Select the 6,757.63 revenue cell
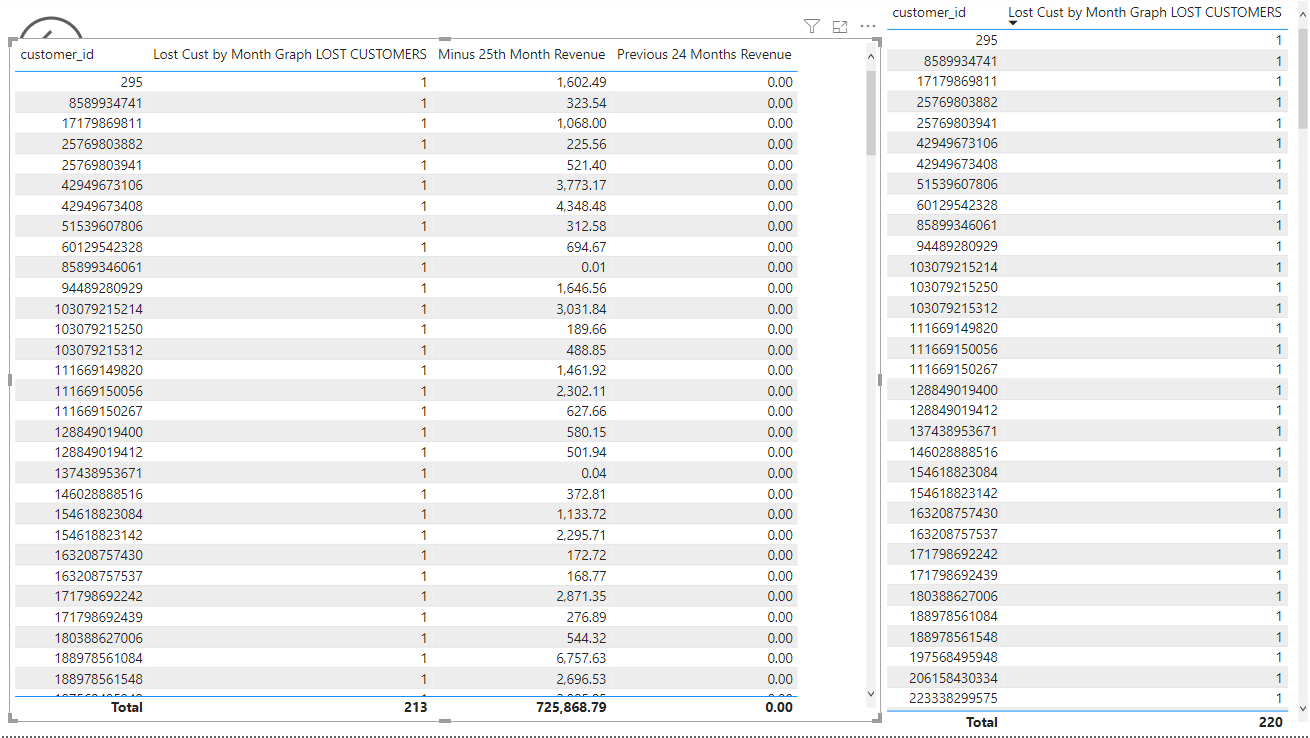This screenshot has height=738, width=1310. click(x=581, y=658)
